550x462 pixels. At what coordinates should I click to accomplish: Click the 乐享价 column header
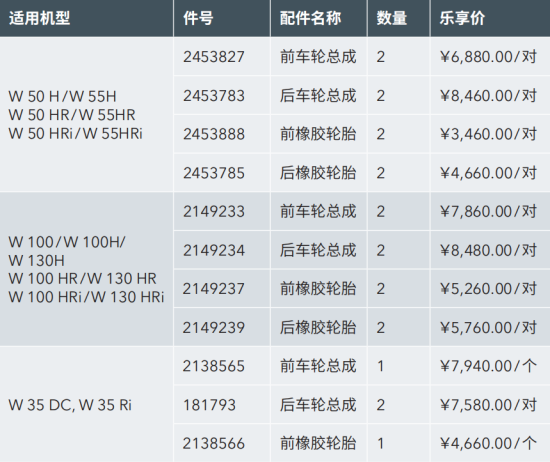(462, 18)
